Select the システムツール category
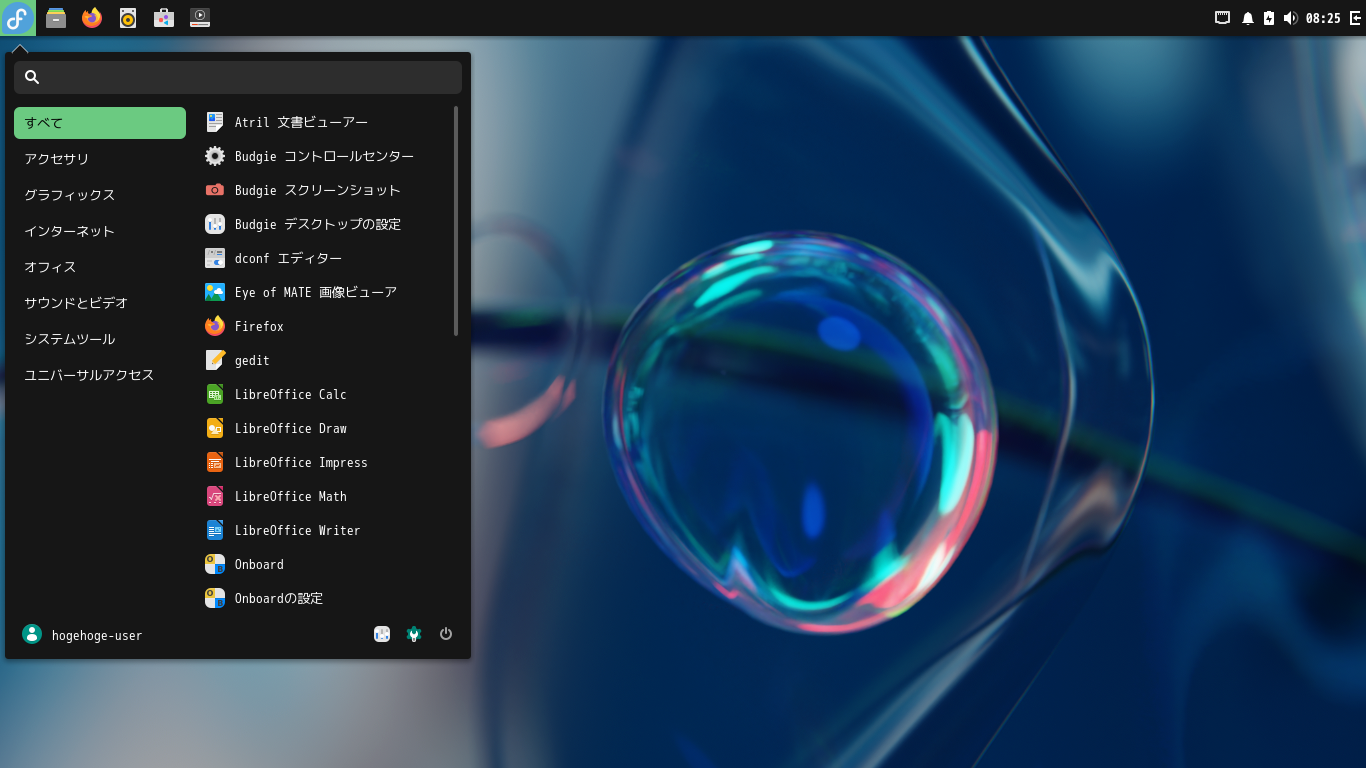The width and height of the screenshot is (1366, 768). pyautogui.click(x=100, y=339)
